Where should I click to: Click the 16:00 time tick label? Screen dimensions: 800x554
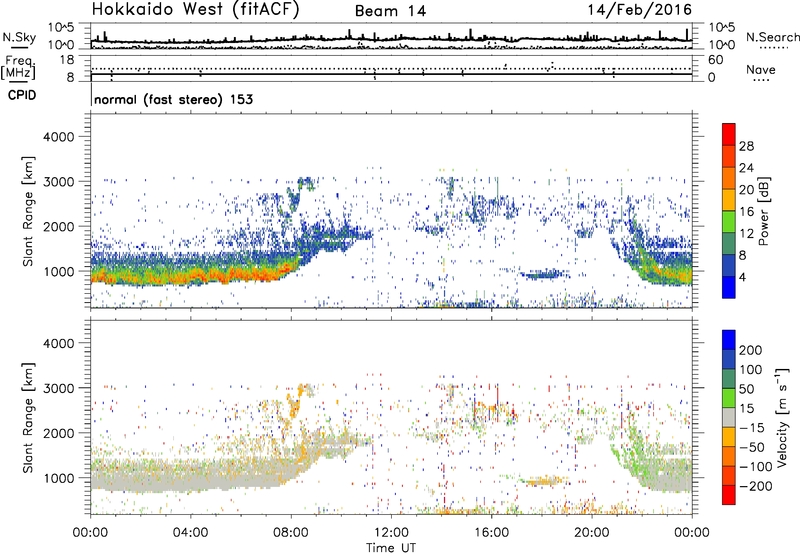pos(491,533)
